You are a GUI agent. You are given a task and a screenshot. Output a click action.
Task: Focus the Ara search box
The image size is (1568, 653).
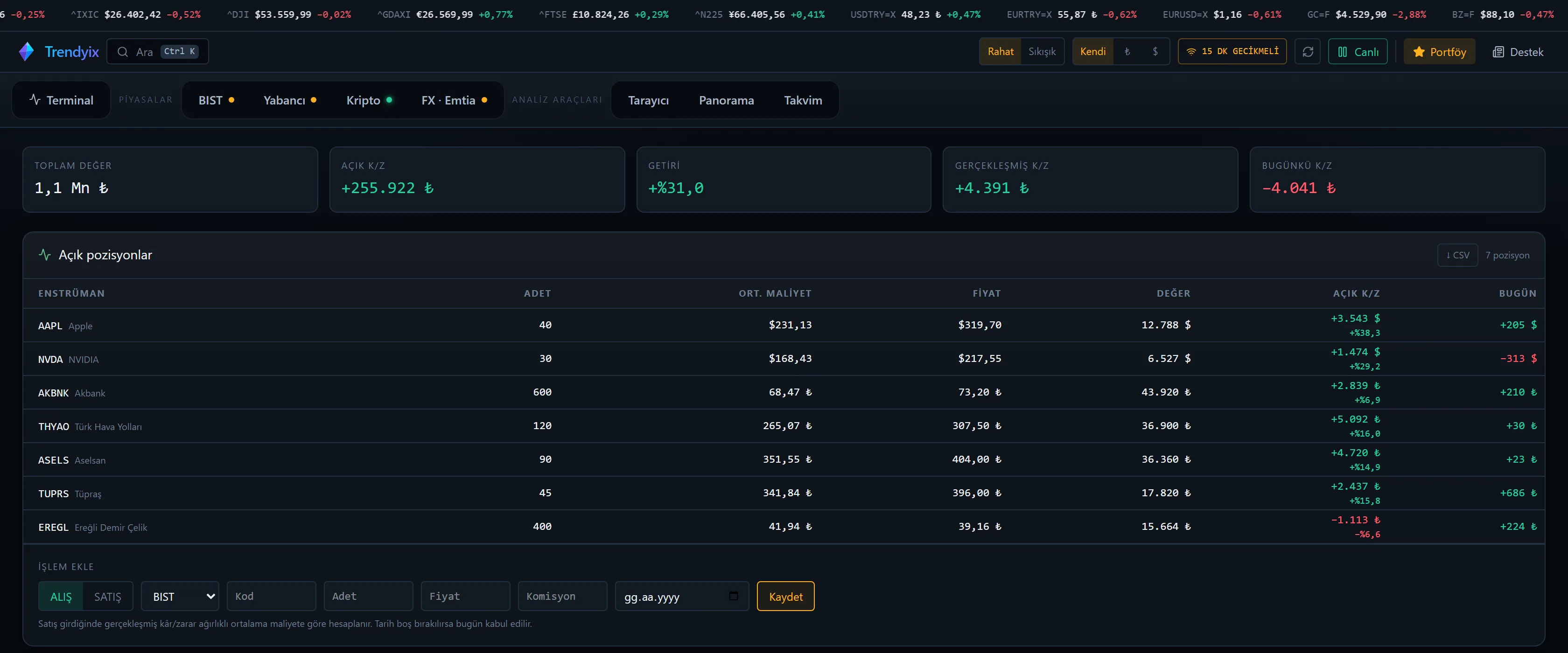[158, 52]
